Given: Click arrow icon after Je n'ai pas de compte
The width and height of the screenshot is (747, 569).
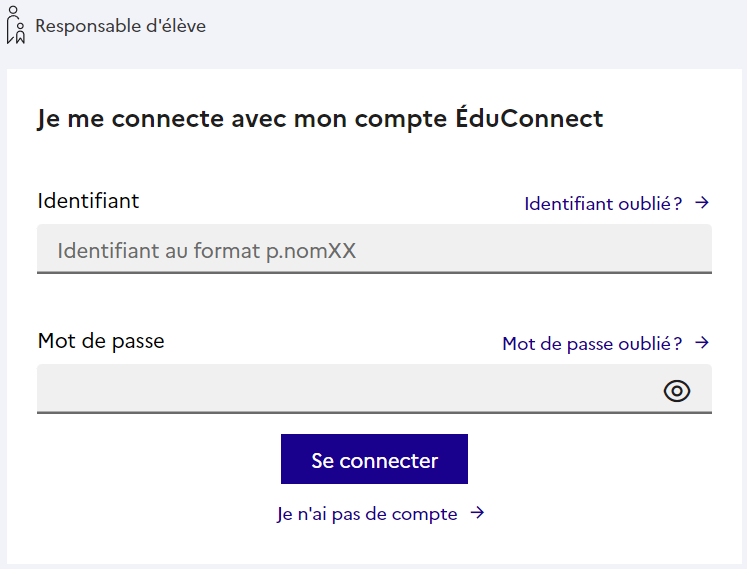Looking at the screenshot, I should click(x=477, y=513).
